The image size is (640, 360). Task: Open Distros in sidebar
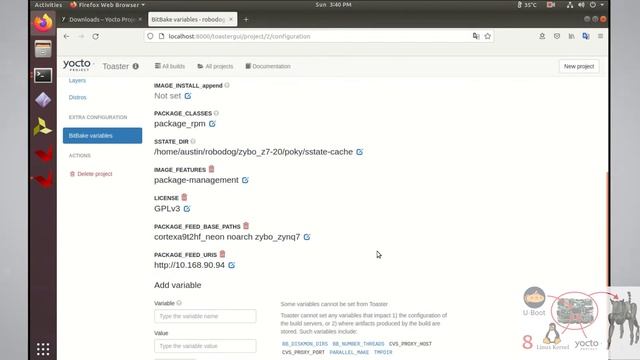coord(78,98)
